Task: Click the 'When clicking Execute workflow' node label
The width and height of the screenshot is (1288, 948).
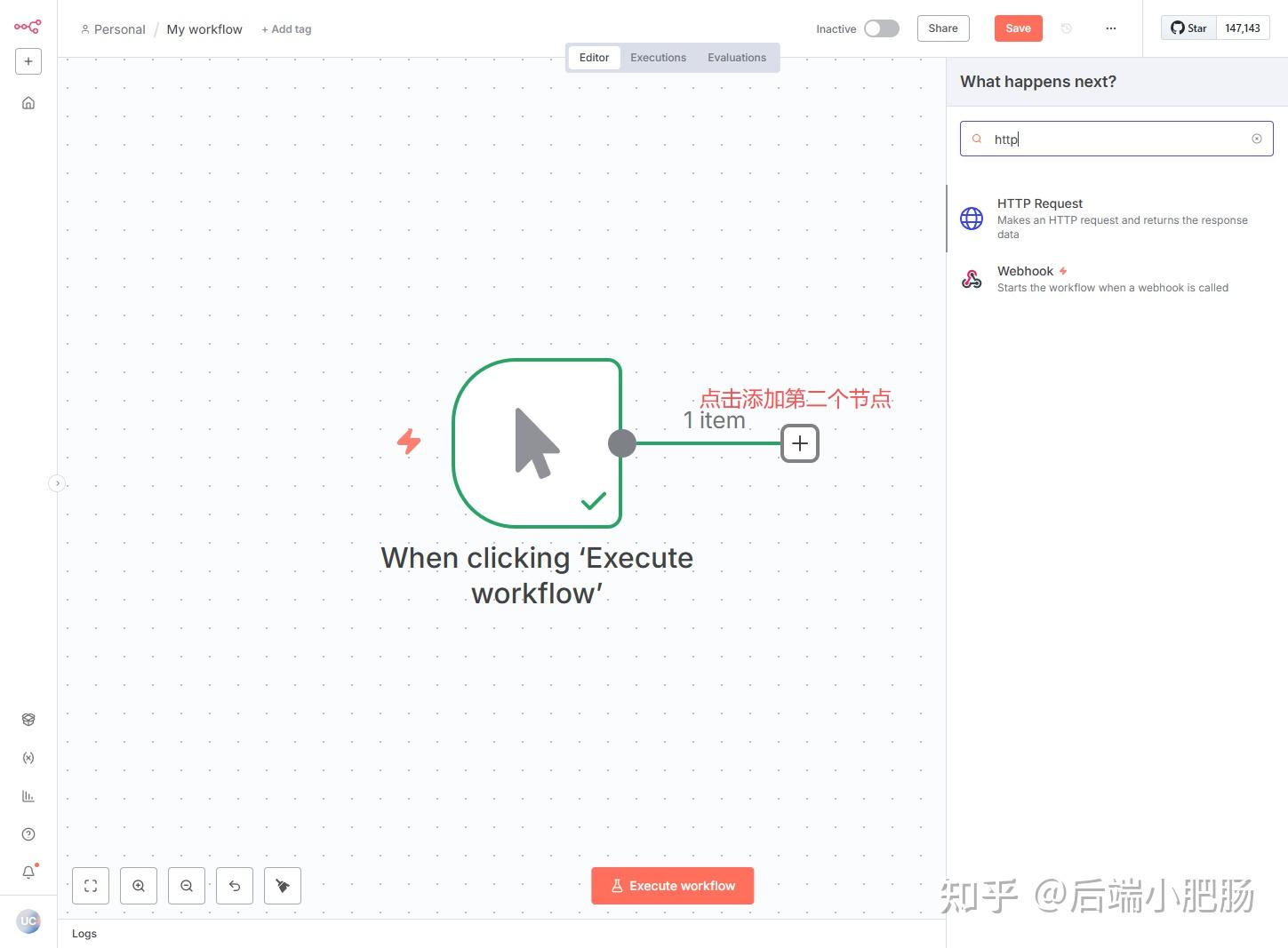Action: 537,575
